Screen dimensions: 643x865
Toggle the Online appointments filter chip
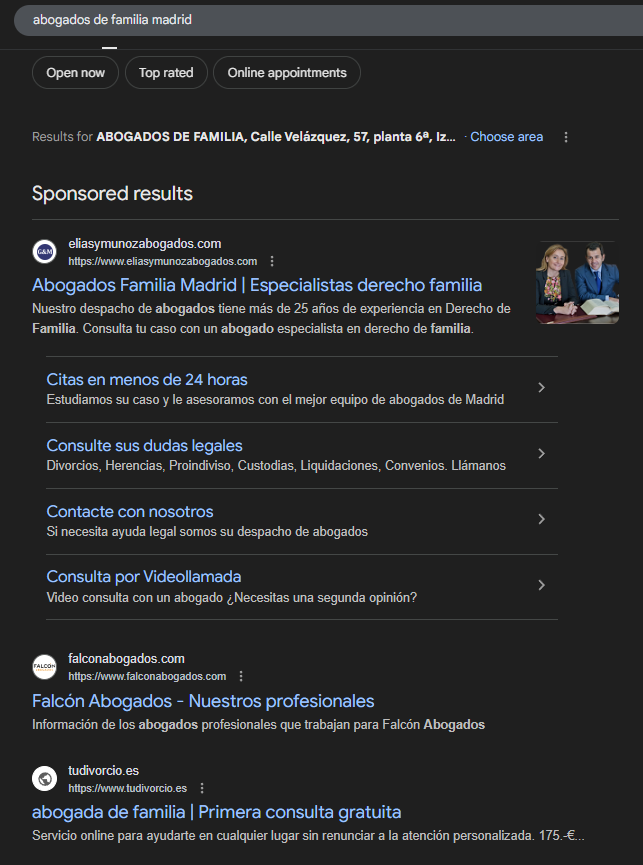pos(287,73)
